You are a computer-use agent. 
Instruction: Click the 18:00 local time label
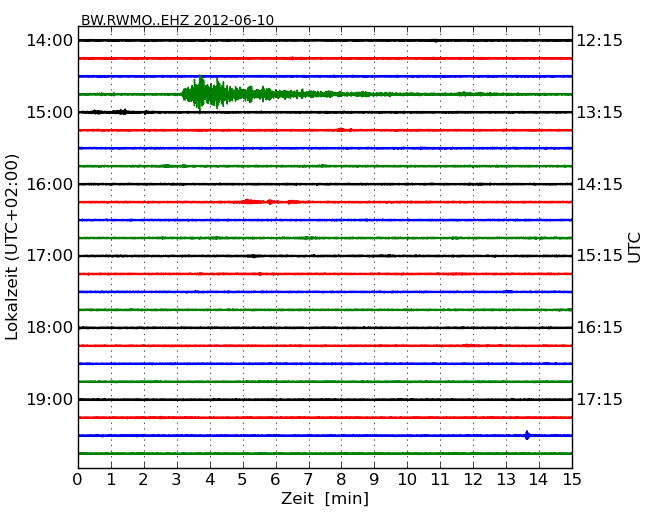(49, 328)
